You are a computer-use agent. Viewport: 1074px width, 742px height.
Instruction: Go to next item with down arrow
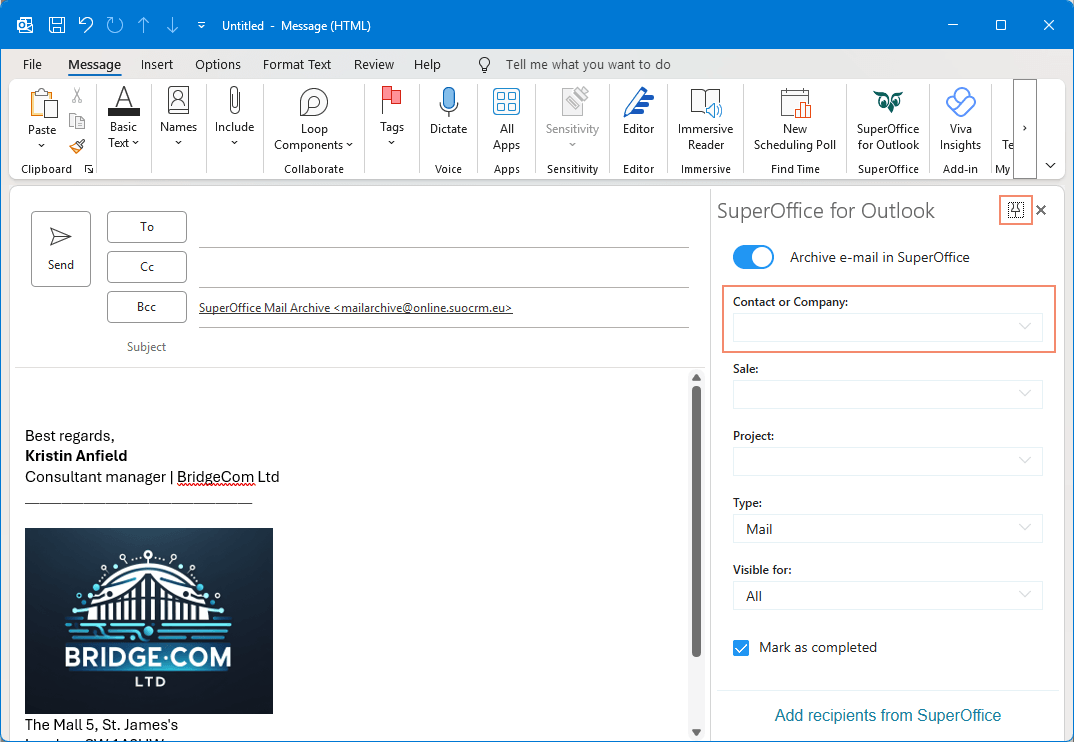coord(172,25)
